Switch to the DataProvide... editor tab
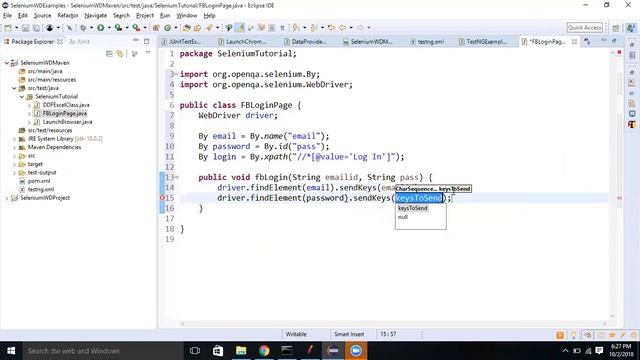640x360 pixels. (309, 42)
